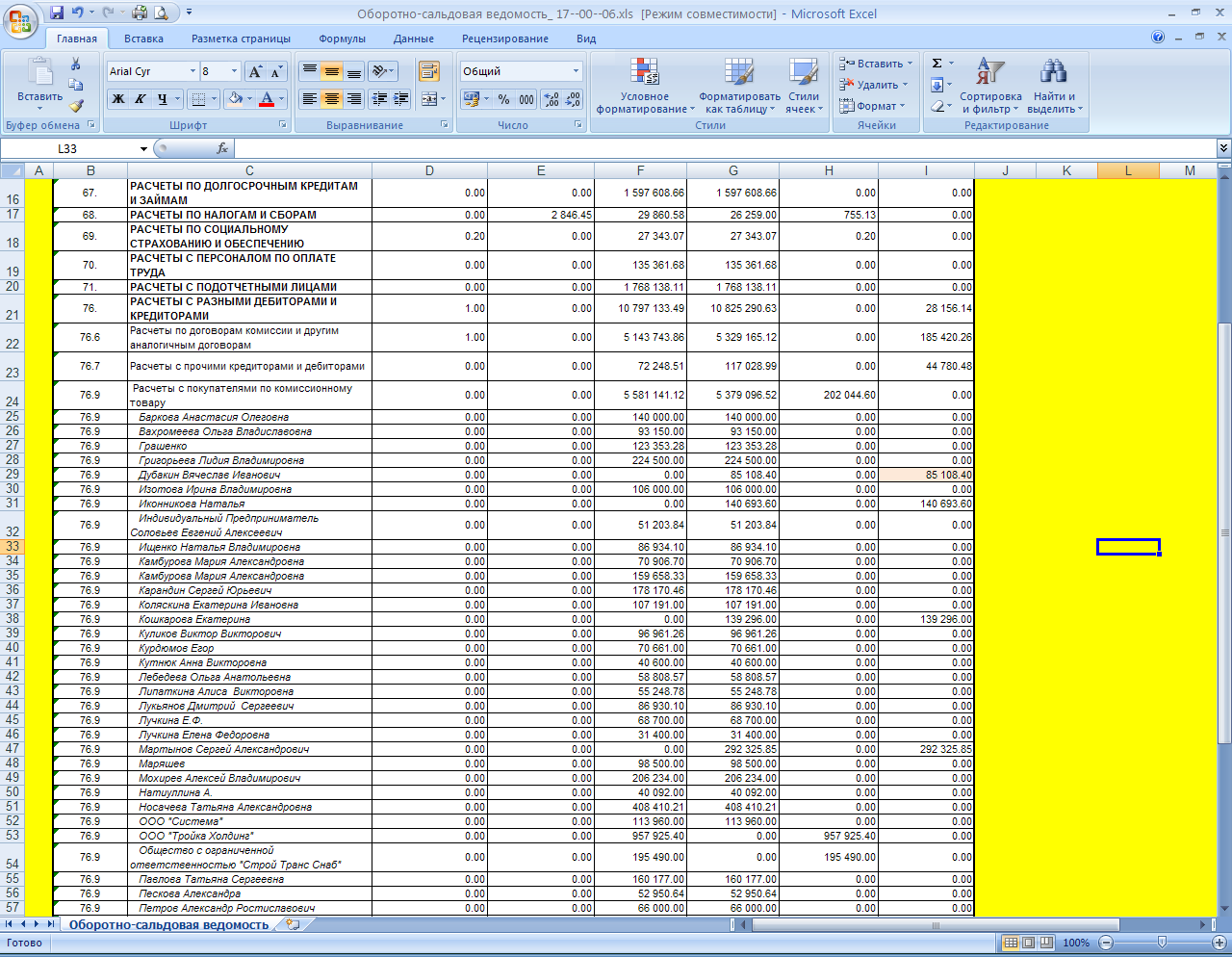Toggle bold Ж formatting
Viewport: 1232px width, 957px height.
click(x=118, y=99)
